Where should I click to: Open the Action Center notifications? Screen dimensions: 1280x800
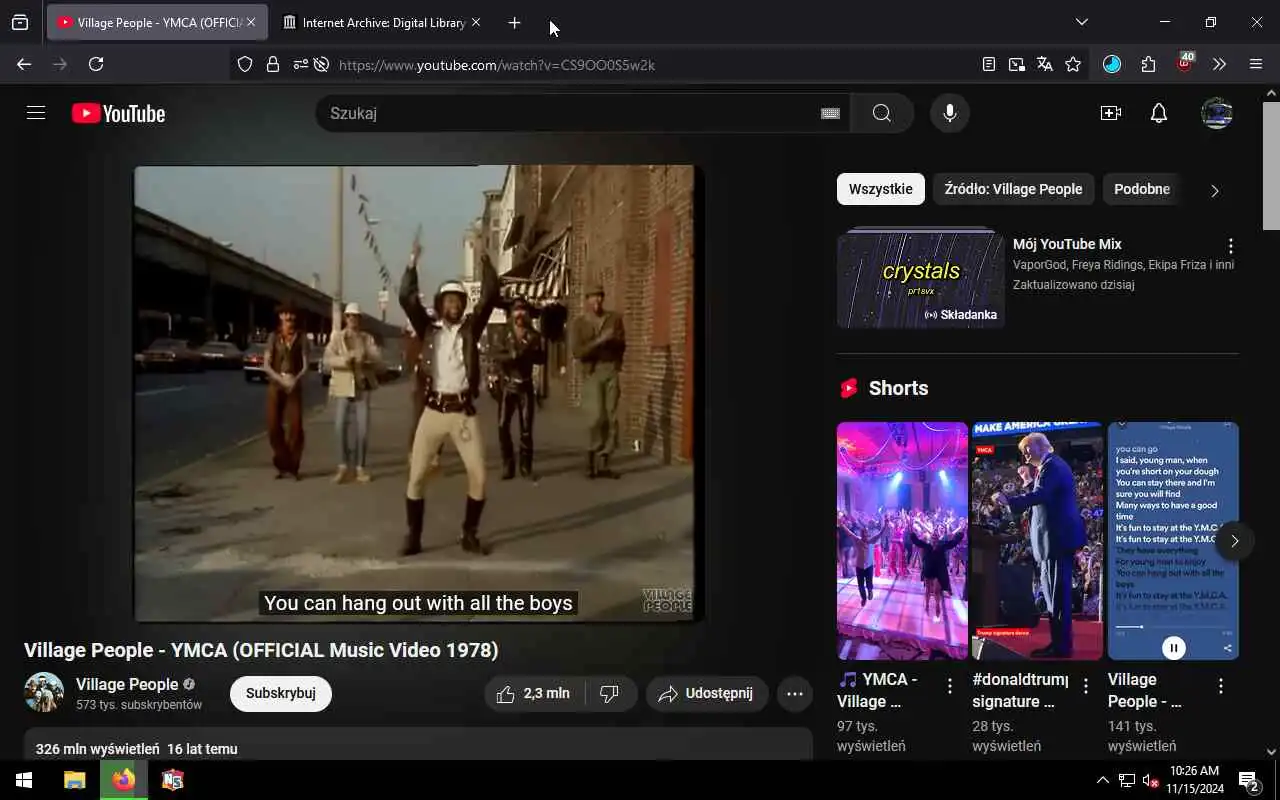pyautogui.click(x=1248, y=780)
